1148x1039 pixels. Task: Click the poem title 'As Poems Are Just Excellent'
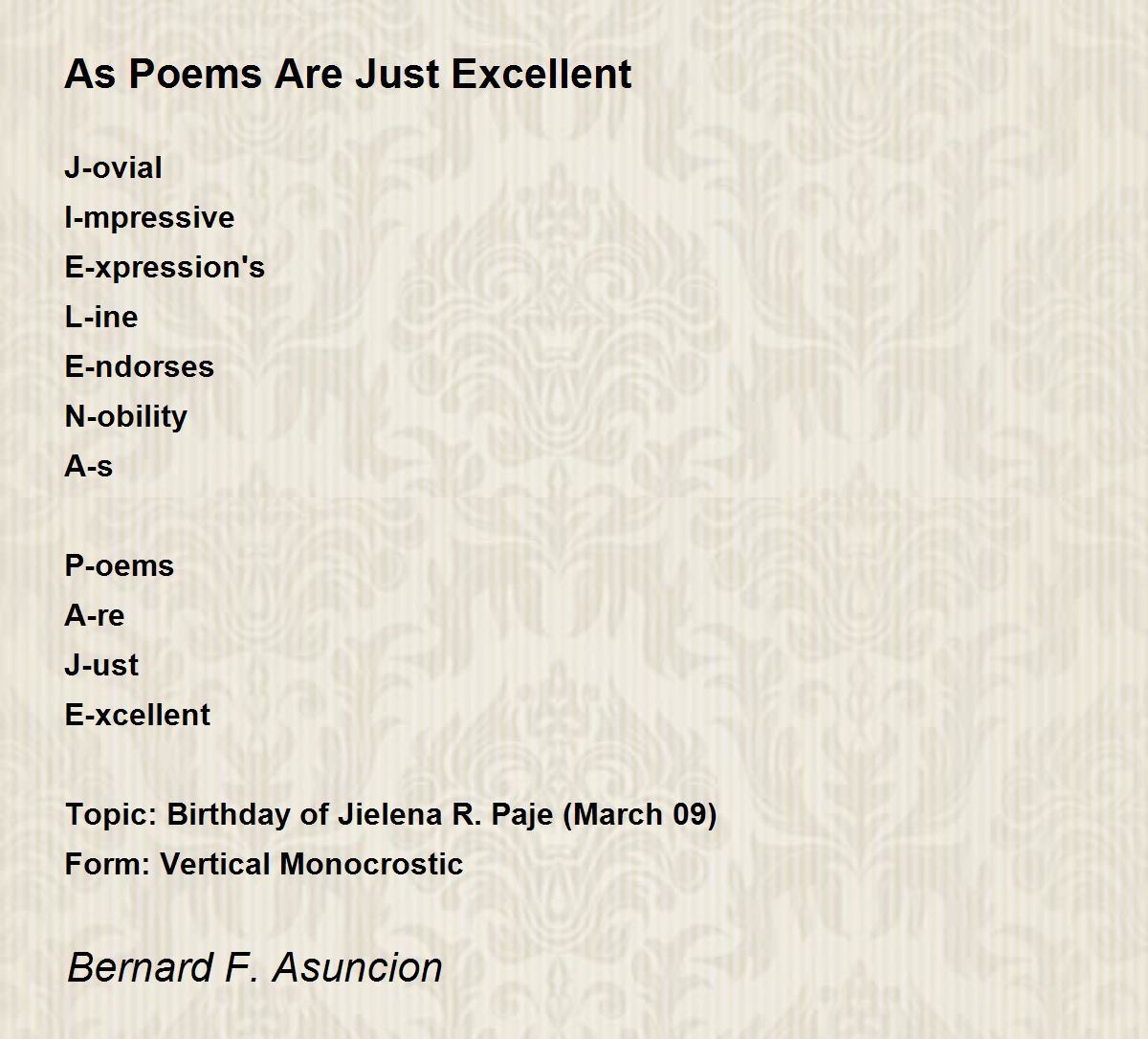click(348, 74)
